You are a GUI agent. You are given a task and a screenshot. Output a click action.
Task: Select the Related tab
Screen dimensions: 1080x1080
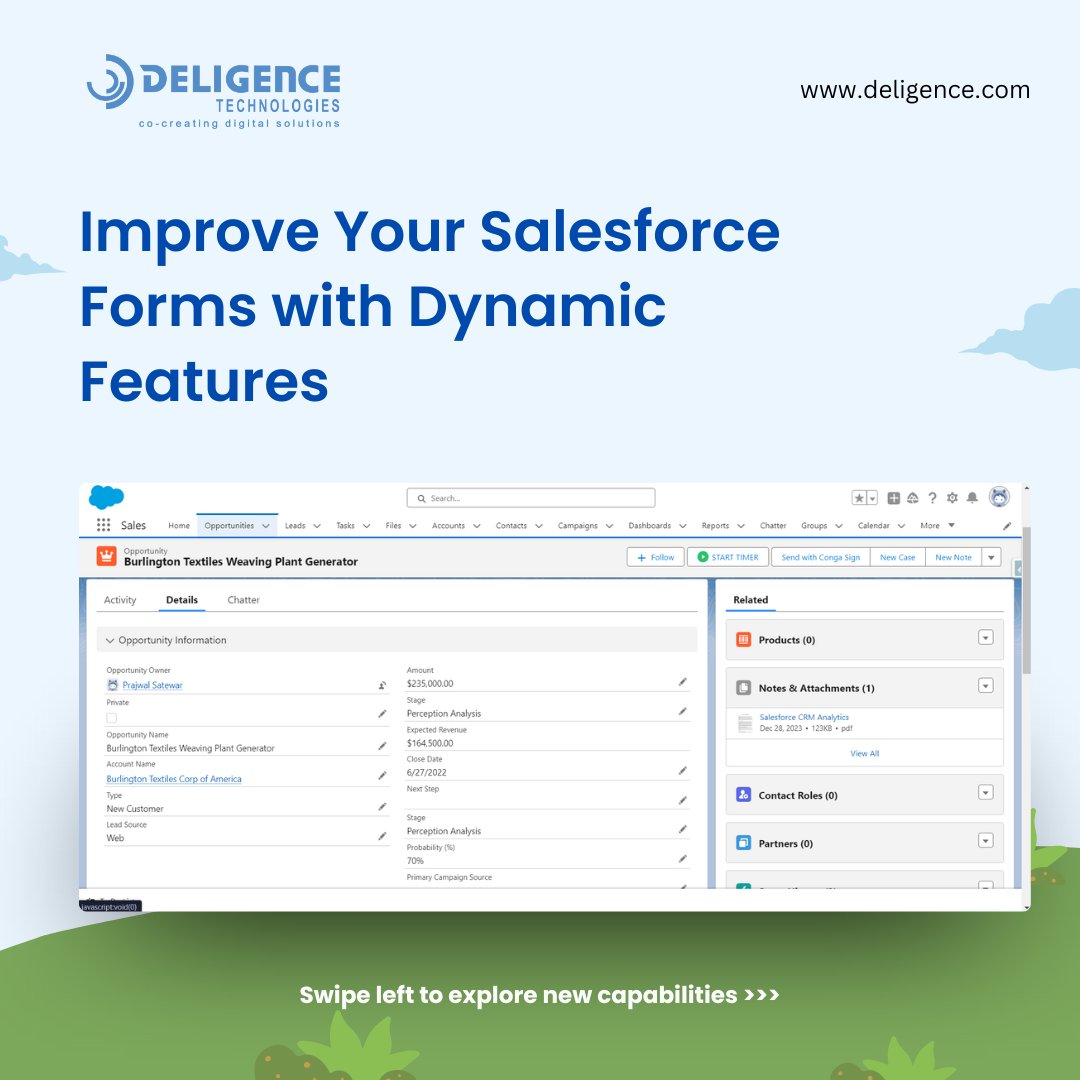tap(751, 600)
